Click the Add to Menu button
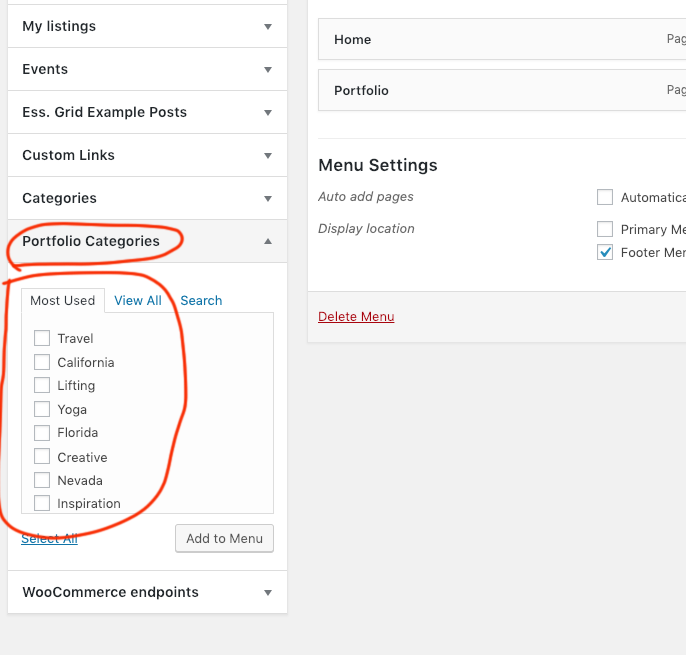This screenshot has height=655, width=686. 224,538
